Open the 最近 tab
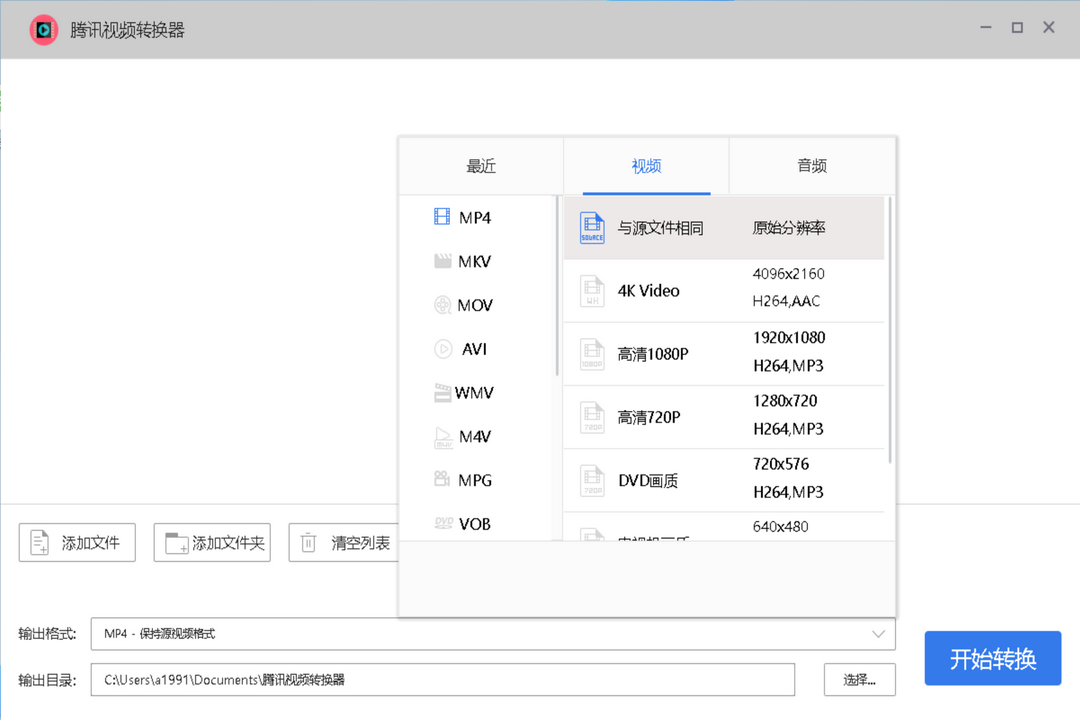Screen dimensions: 1080x720 tap(481, 166)
